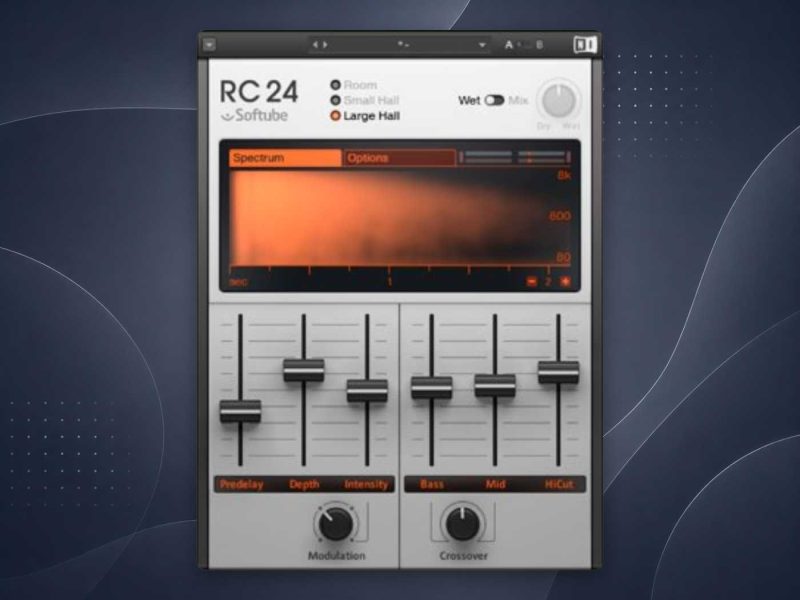Click the Intensity label
Image resolution: width=800 pixels, height=600 pixels.
(366, 484)
